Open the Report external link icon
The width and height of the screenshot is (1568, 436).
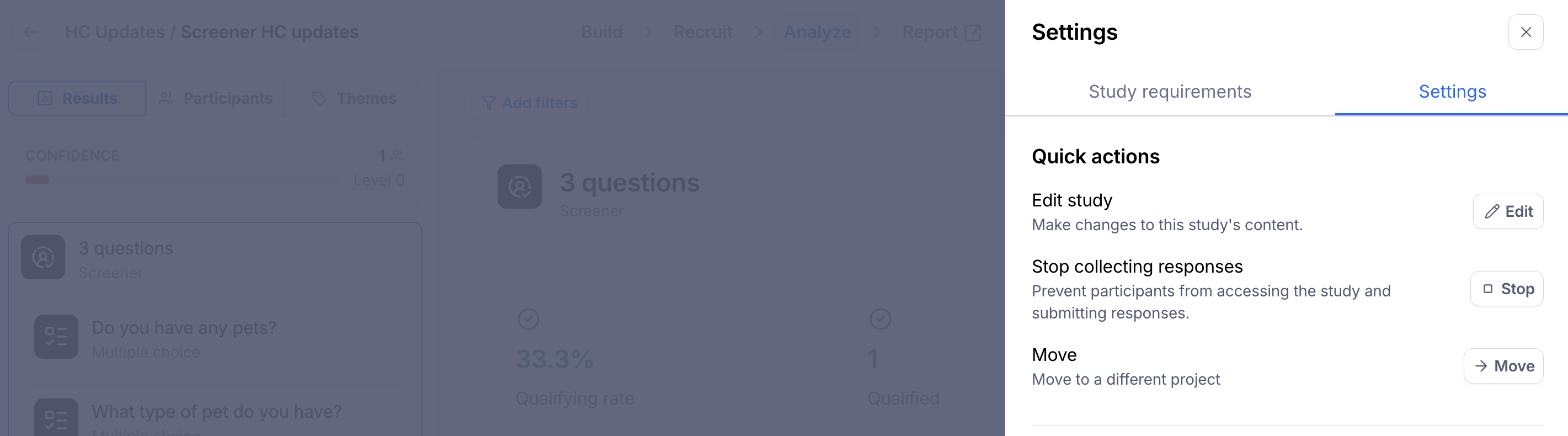[x=973, y=33]
